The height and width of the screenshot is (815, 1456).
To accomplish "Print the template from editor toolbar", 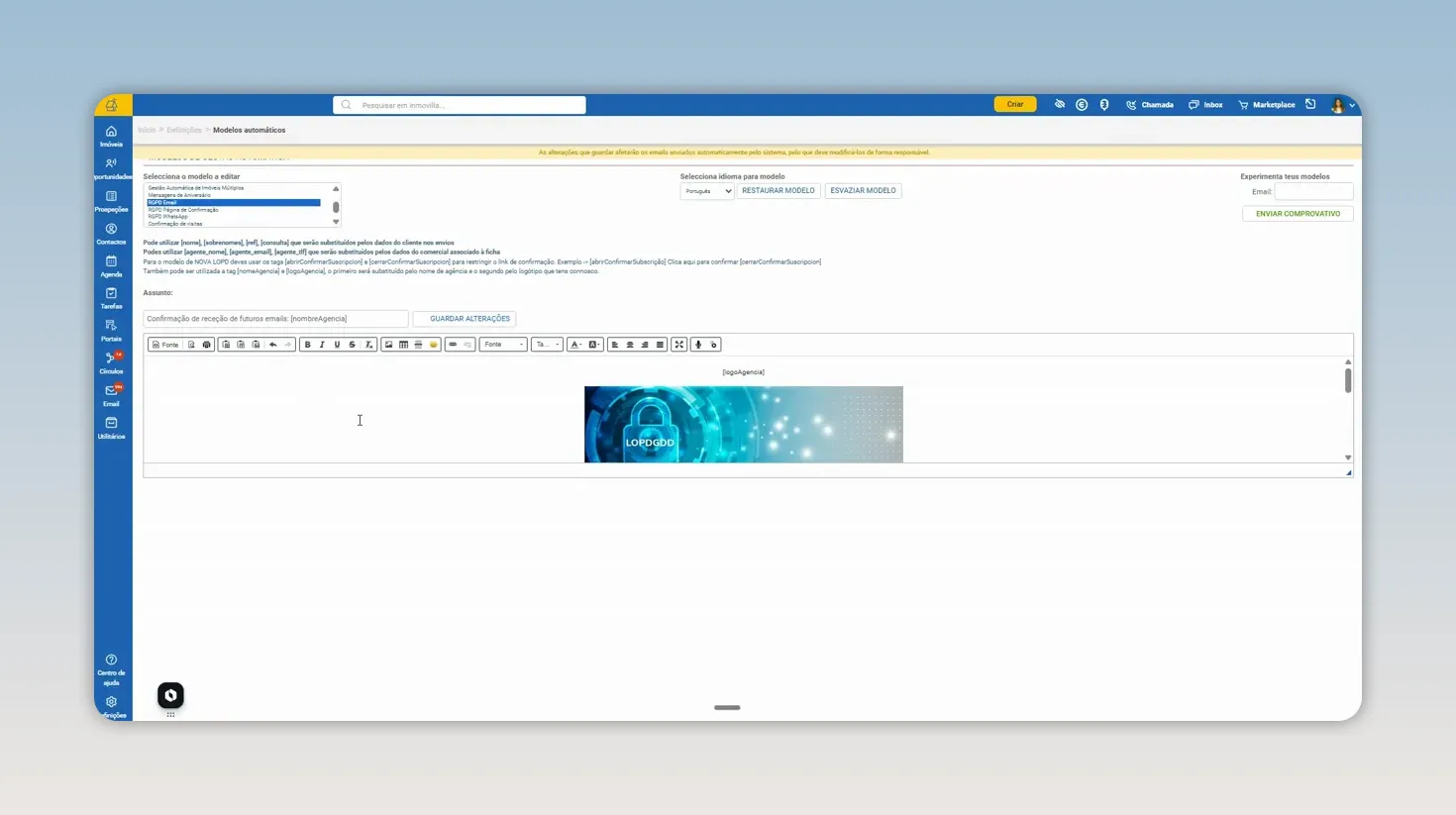I will [x=206, y=345].
